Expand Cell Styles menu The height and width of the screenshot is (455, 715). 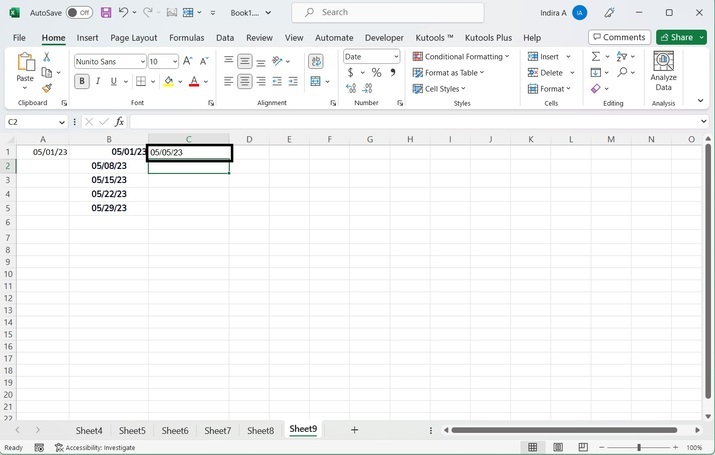(x=439, y=88)
